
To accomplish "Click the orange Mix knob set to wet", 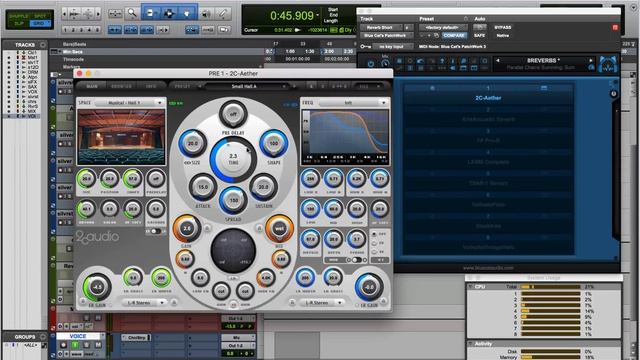I will [x=280, y=229].
